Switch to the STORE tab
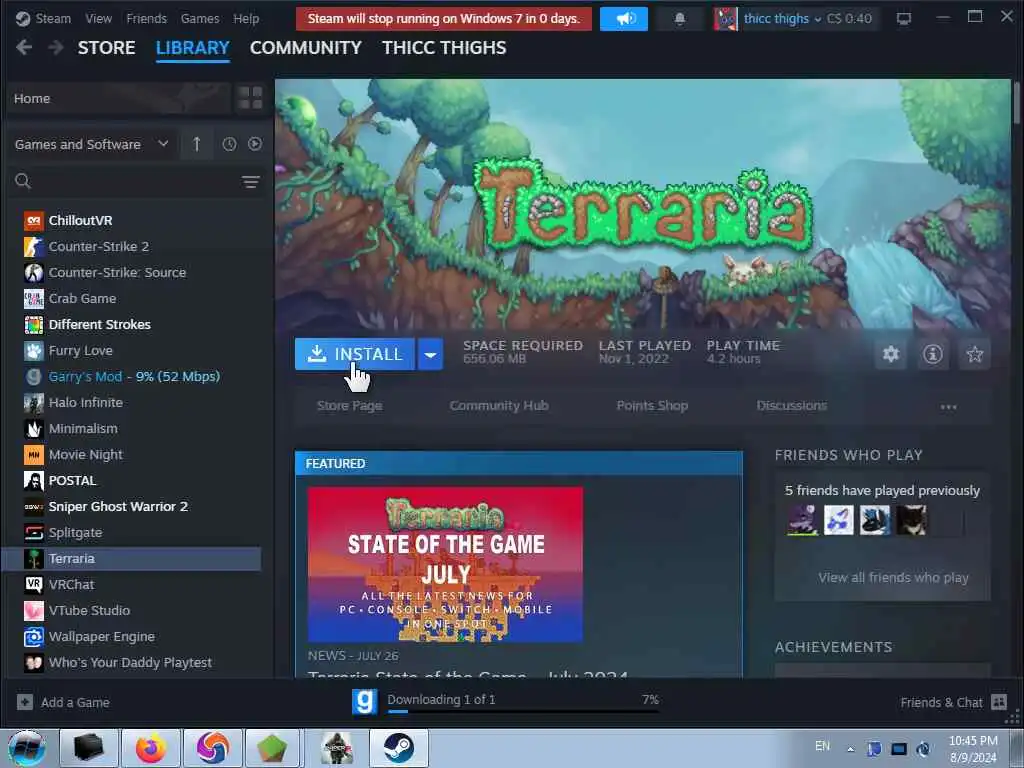This screenshot has height=768, width=1024. tap(106, 48)
